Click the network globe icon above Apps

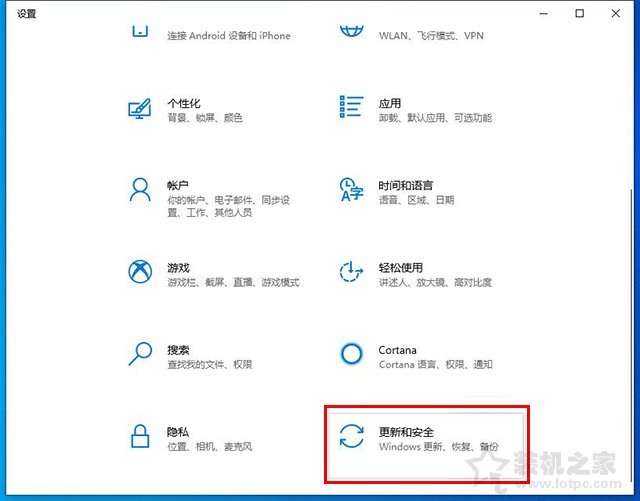351,30
